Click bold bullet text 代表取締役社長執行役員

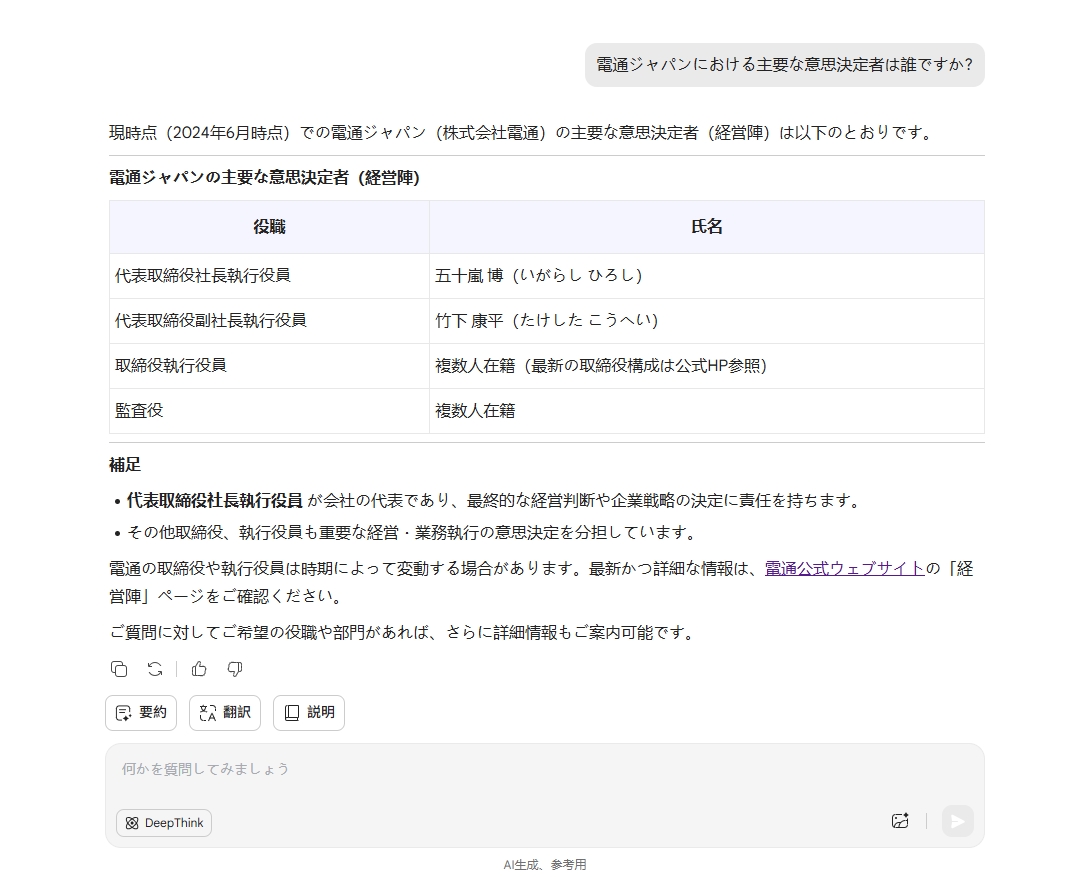click(214, 501)
